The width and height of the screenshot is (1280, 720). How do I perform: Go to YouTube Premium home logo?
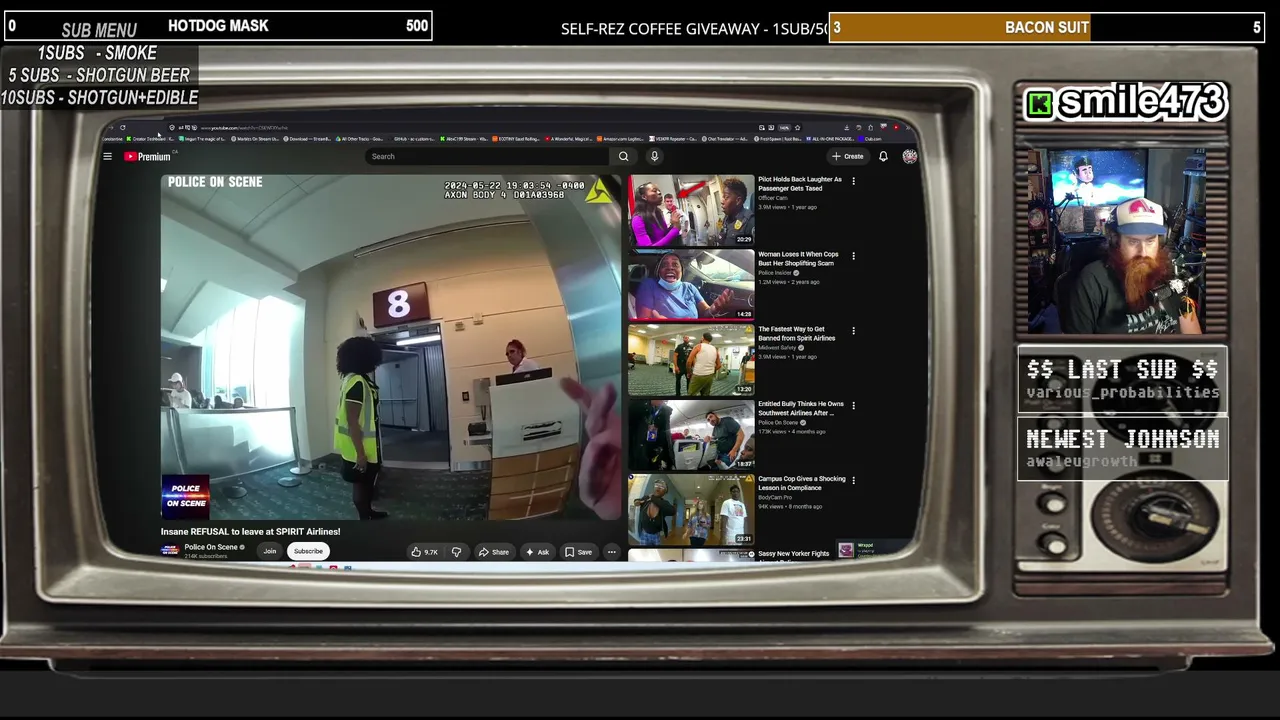147,156
